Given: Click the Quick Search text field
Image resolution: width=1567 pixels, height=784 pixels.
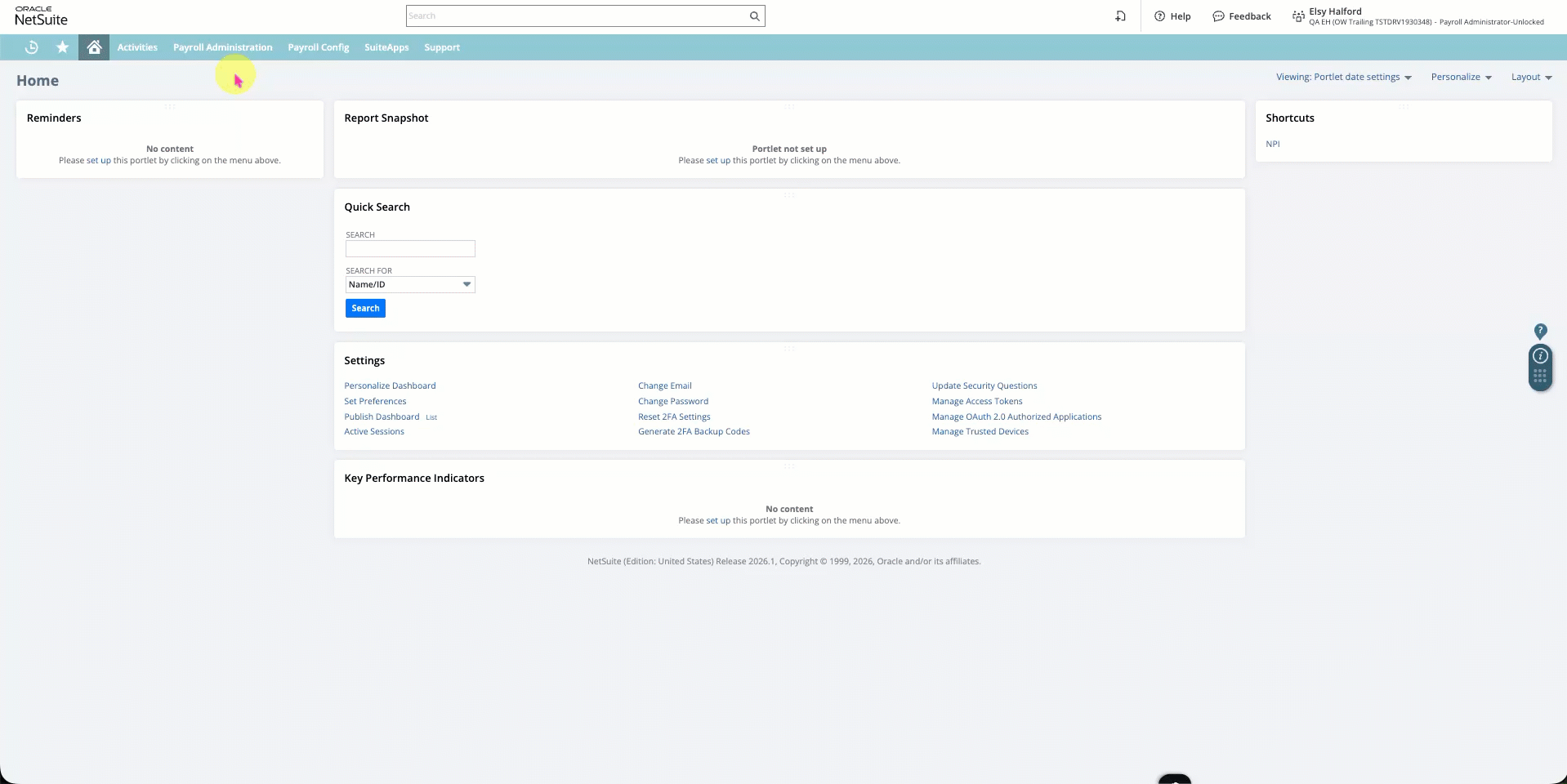Looking at the screenshot, I should [x=410, y=248].
